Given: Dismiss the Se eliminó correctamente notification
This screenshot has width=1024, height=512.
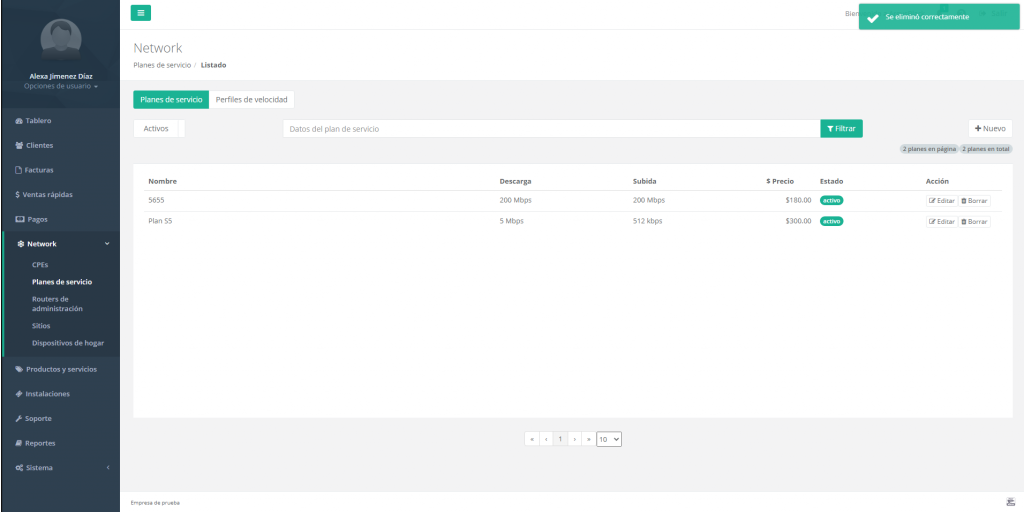Looking at the screenshot, I should 938,17.
